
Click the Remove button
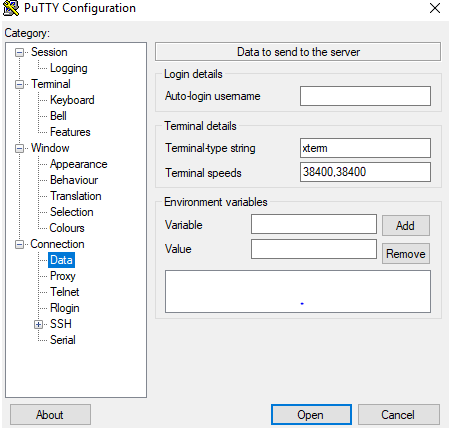pyautogui.click(x=406, y=254)
